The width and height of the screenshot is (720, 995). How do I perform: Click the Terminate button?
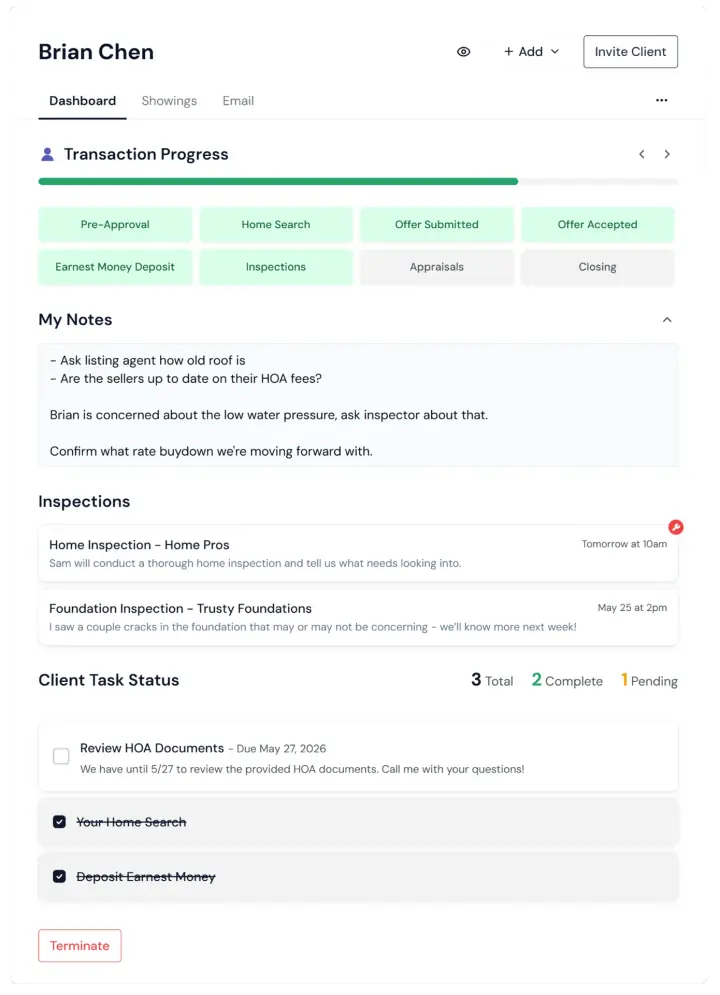80,946
